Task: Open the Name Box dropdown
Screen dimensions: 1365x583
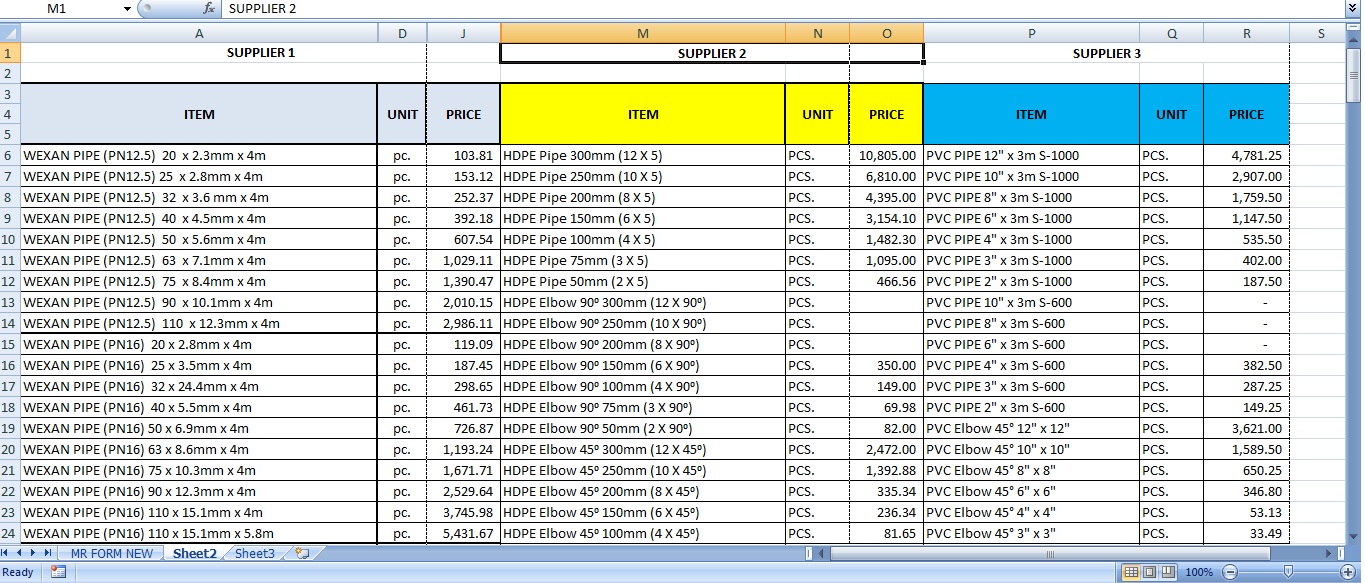Action: coord(127,8)
